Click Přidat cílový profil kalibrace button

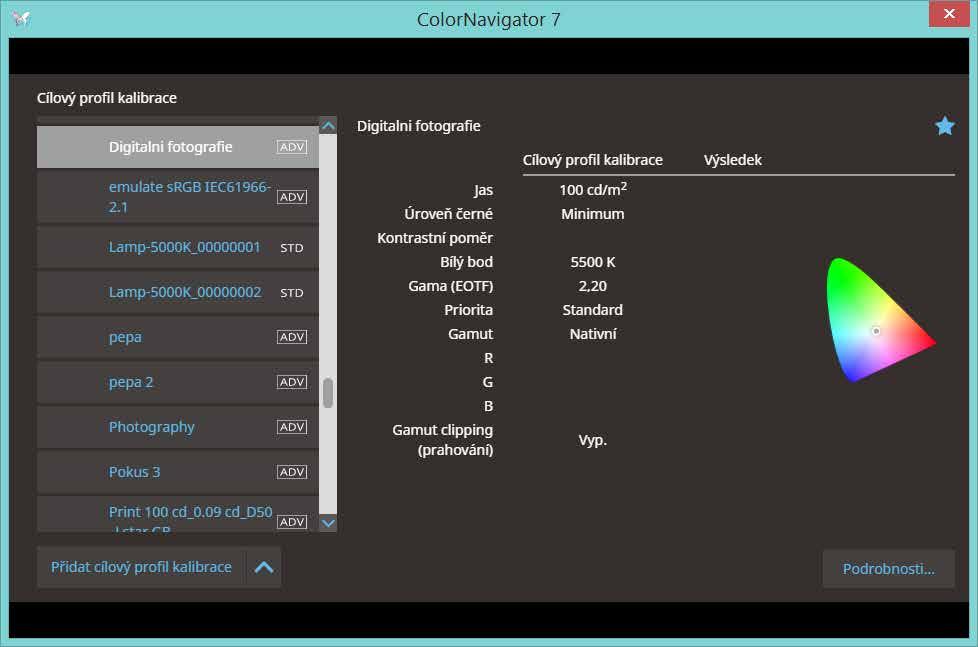(x=141, y=567)
